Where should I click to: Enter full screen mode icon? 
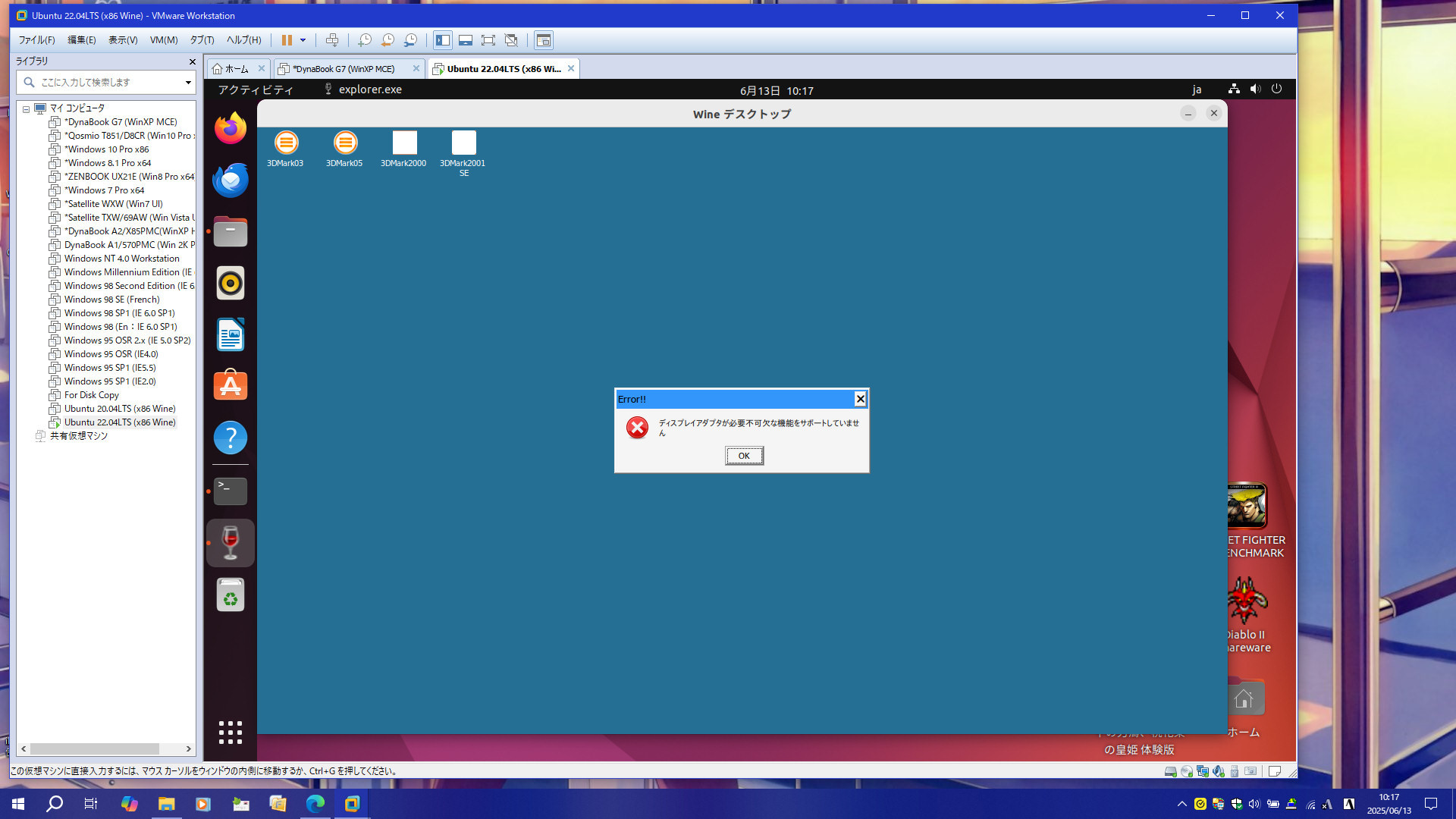click(x=488, y=40)
